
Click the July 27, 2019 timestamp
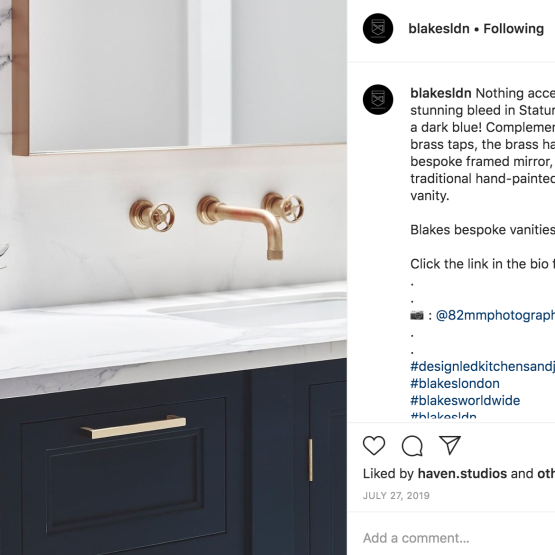coord(396,495)
